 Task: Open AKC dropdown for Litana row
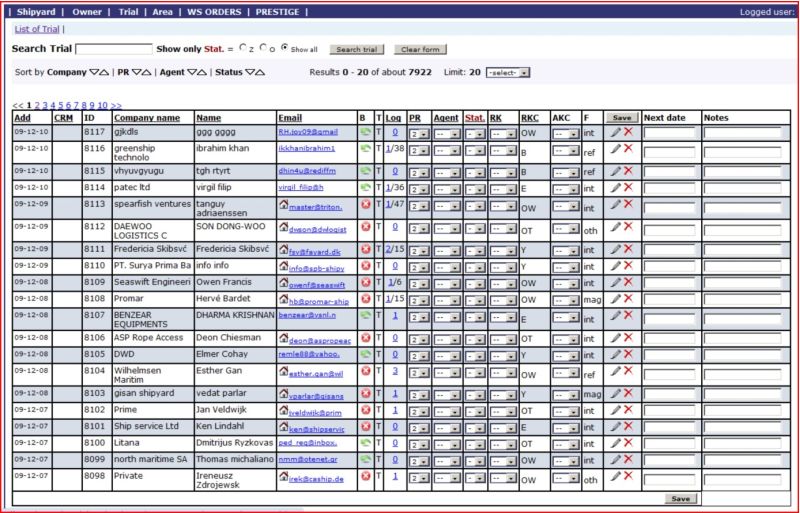[x=565, y=445]
